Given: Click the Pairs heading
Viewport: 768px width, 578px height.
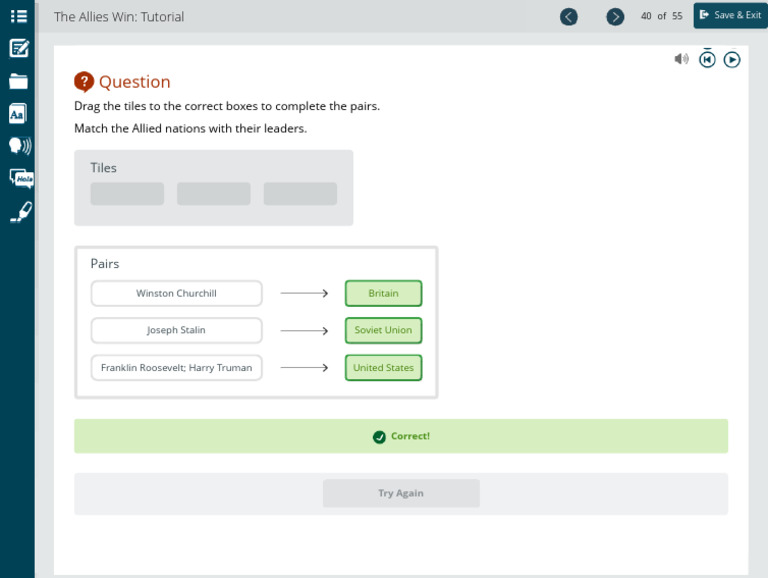Looking at the screenshot, I should (105, 264).
